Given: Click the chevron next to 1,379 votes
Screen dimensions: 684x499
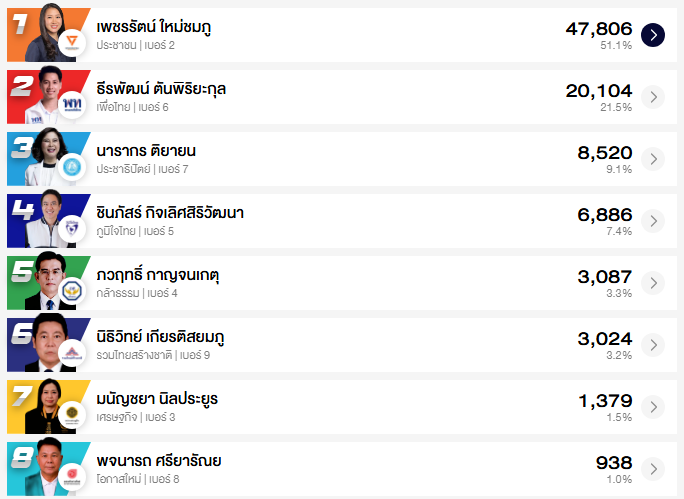Looking at the screenshot, I should (652, 407).
